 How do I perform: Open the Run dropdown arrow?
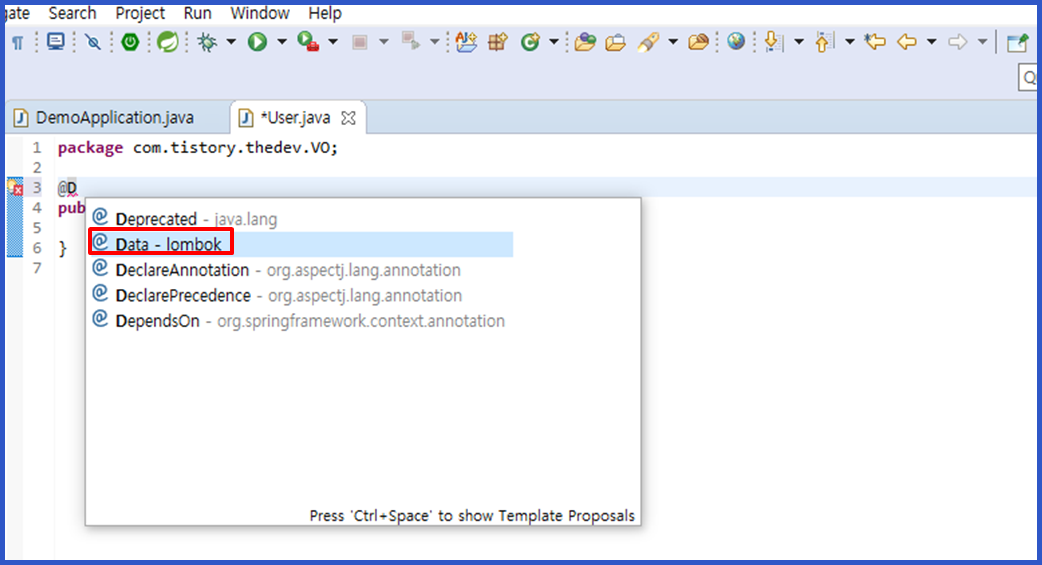tap(282, 42)
